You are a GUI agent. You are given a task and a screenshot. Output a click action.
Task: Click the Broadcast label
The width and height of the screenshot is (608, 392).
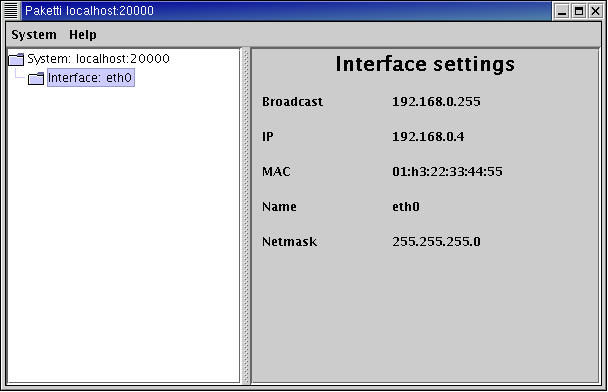tap(292, 102)
